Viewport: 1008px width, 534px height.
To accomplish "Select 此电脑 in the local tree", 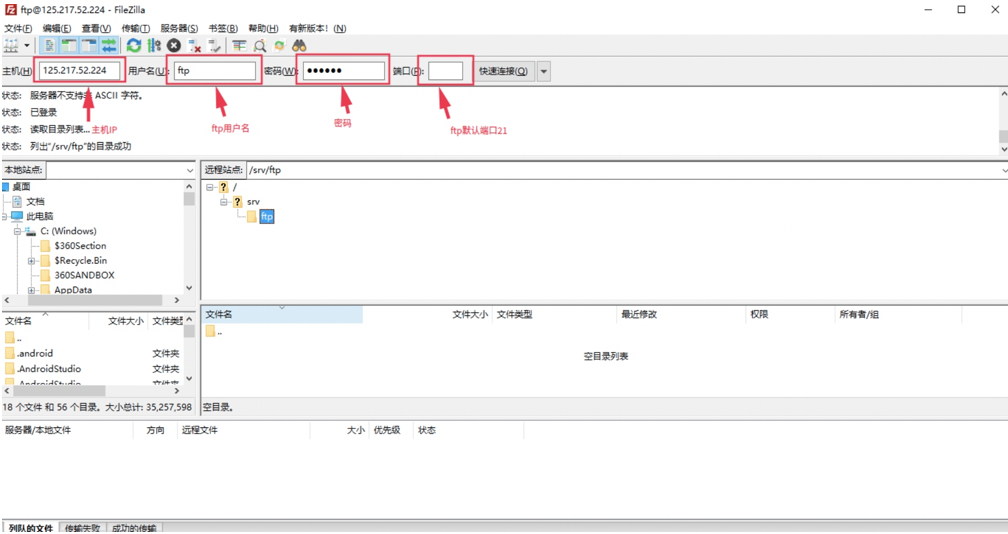I will [x=40, y=216].
